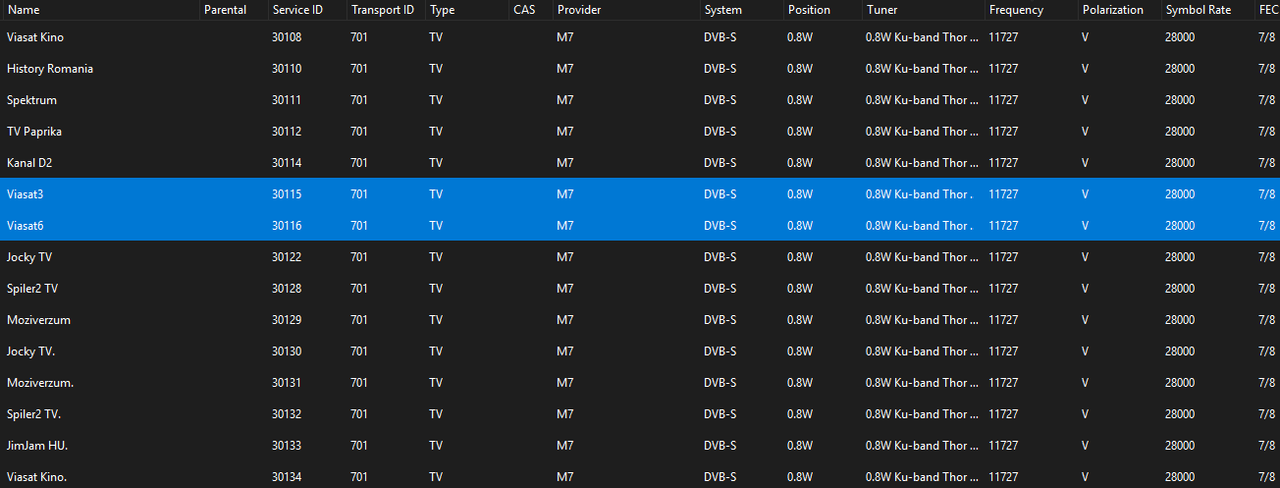
Task: Select the History Romania channel row
Action: (x=640, y=69)
